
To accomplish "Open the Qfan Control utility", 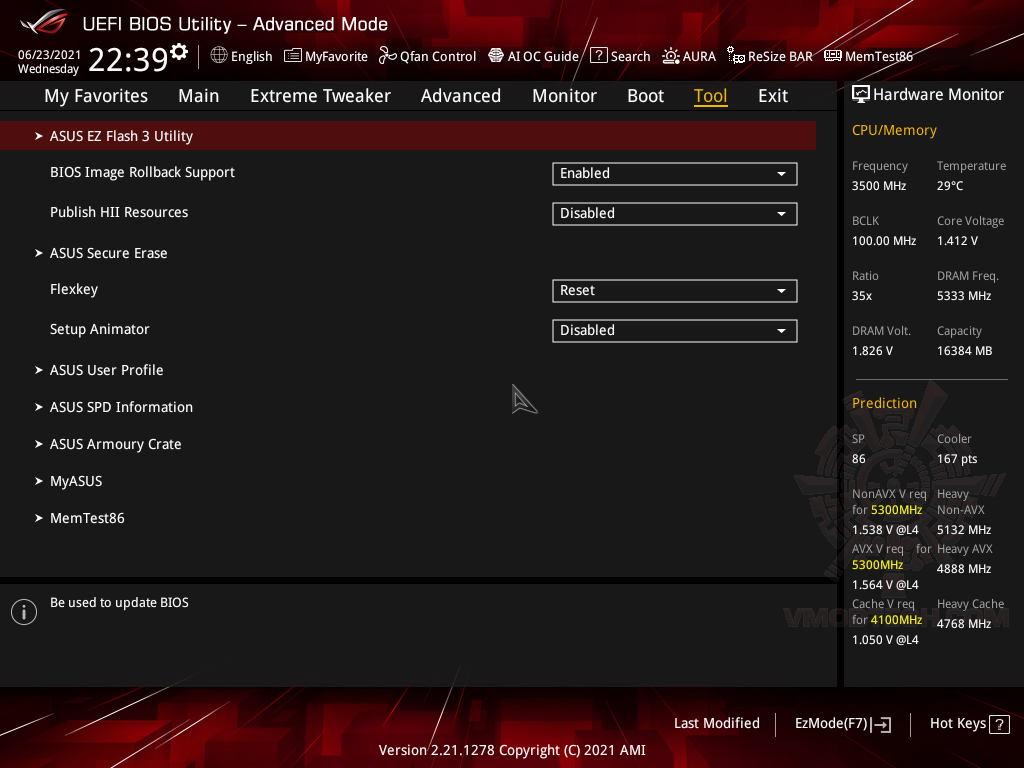I will point(427,56).
